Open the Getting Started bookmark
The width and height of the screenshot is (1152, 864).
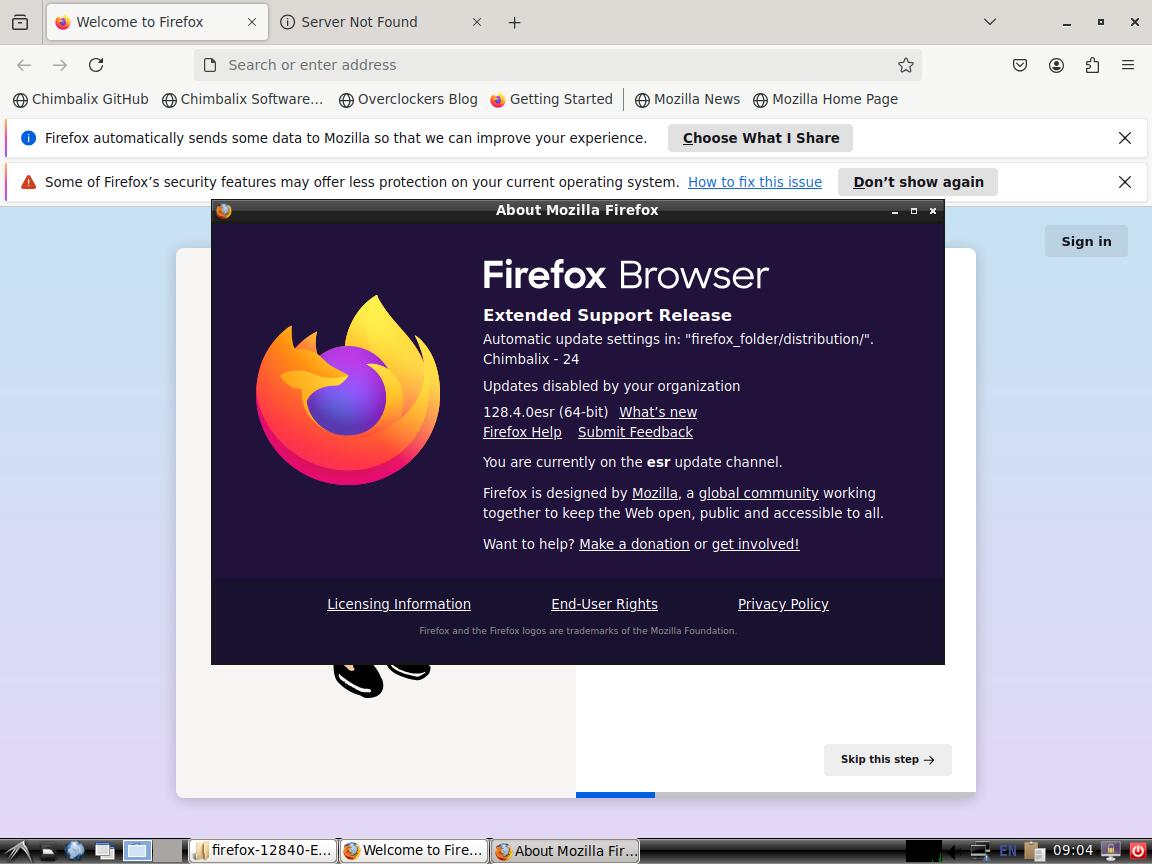click(x=552, y=99)
